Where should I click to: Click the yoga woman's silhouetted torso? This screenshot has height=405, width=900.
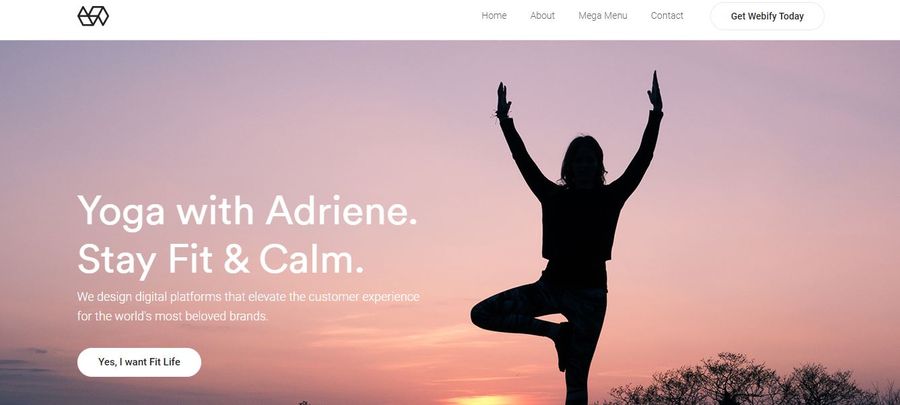tap(577, 229)
